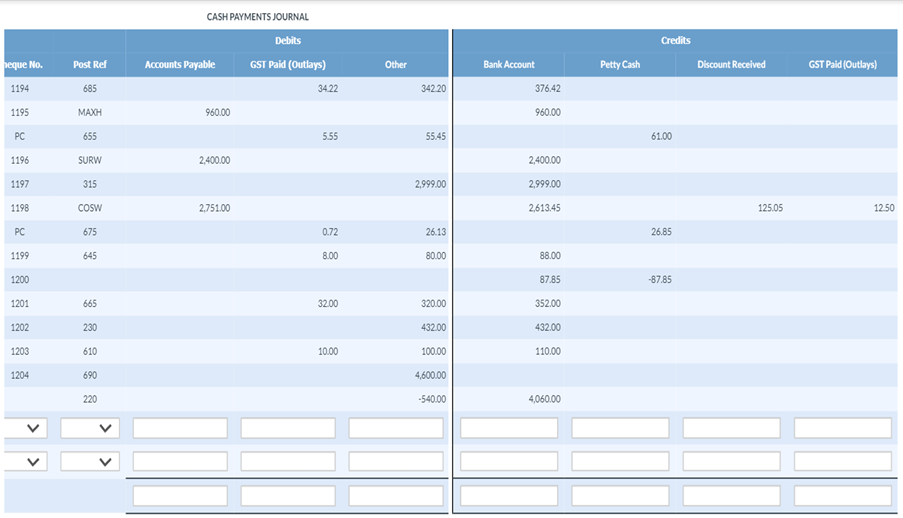The width and height of the screenshot is (903, 518).
Task: Click second blank row Petty Cash input
Action: click(x=620, y=462)
